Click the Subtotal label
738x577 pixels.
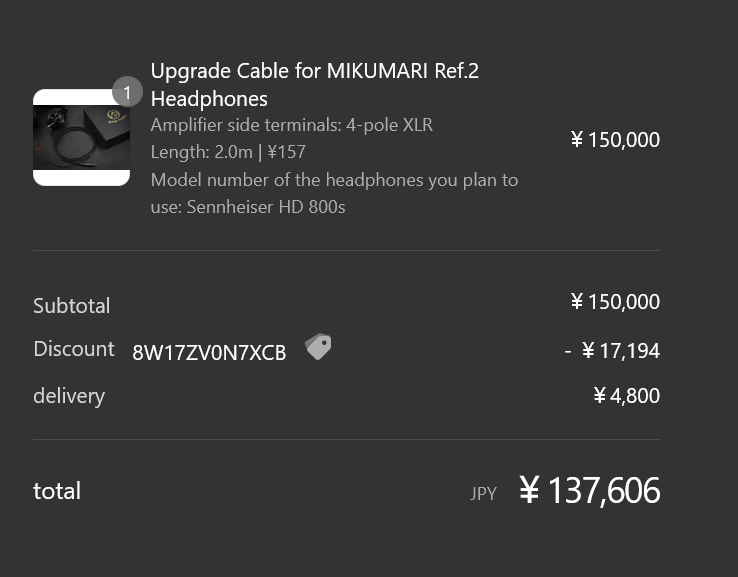[x=72, y=306]
